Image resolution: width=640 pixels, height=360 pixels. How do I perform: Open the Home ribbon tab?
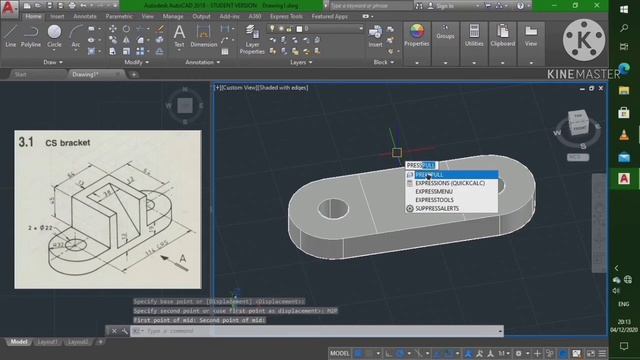pyautogui.click(x=33, y=16)
